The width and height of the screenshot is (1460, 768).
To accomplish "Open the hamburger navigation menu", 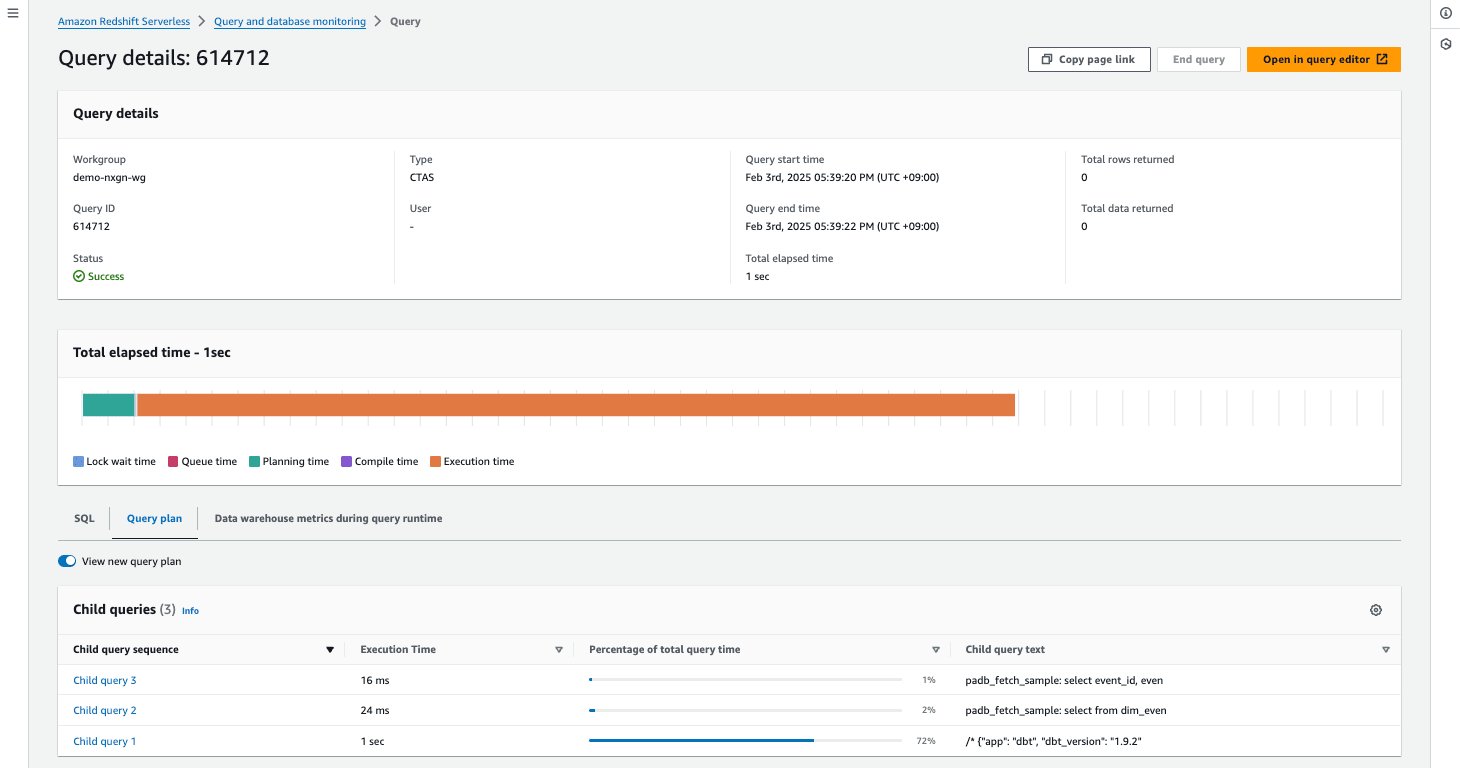I will 13,13.
